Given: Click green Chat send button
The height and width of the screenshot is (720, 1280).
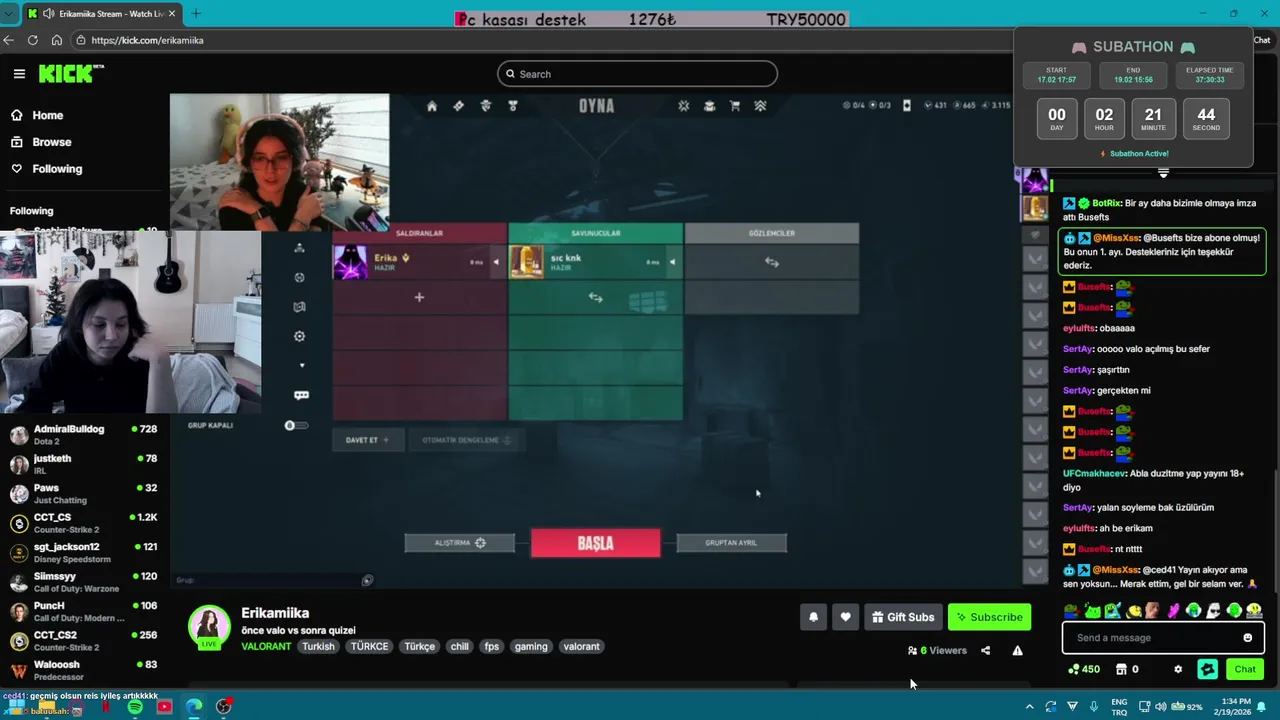Looking at the screenshot, I should point(1245,669).
